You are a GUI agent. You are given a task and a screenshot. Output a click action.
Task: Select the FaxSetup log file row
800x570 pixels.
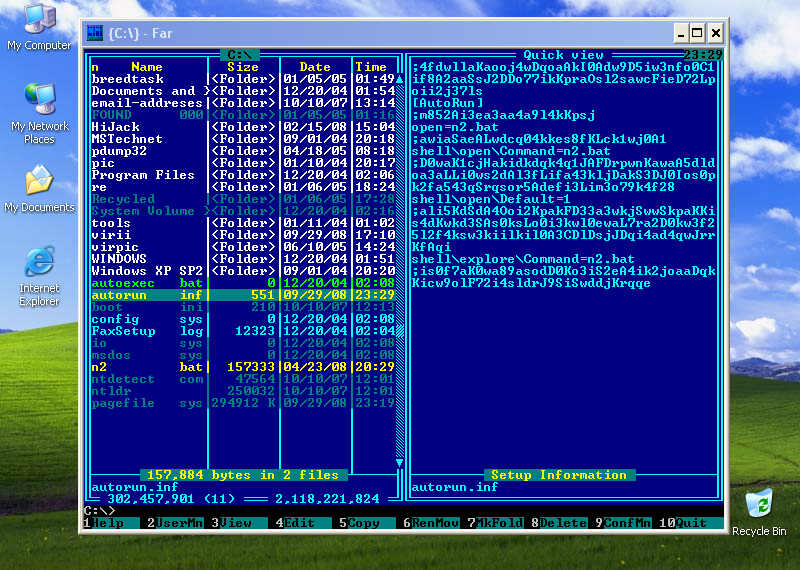pos(243,331)
